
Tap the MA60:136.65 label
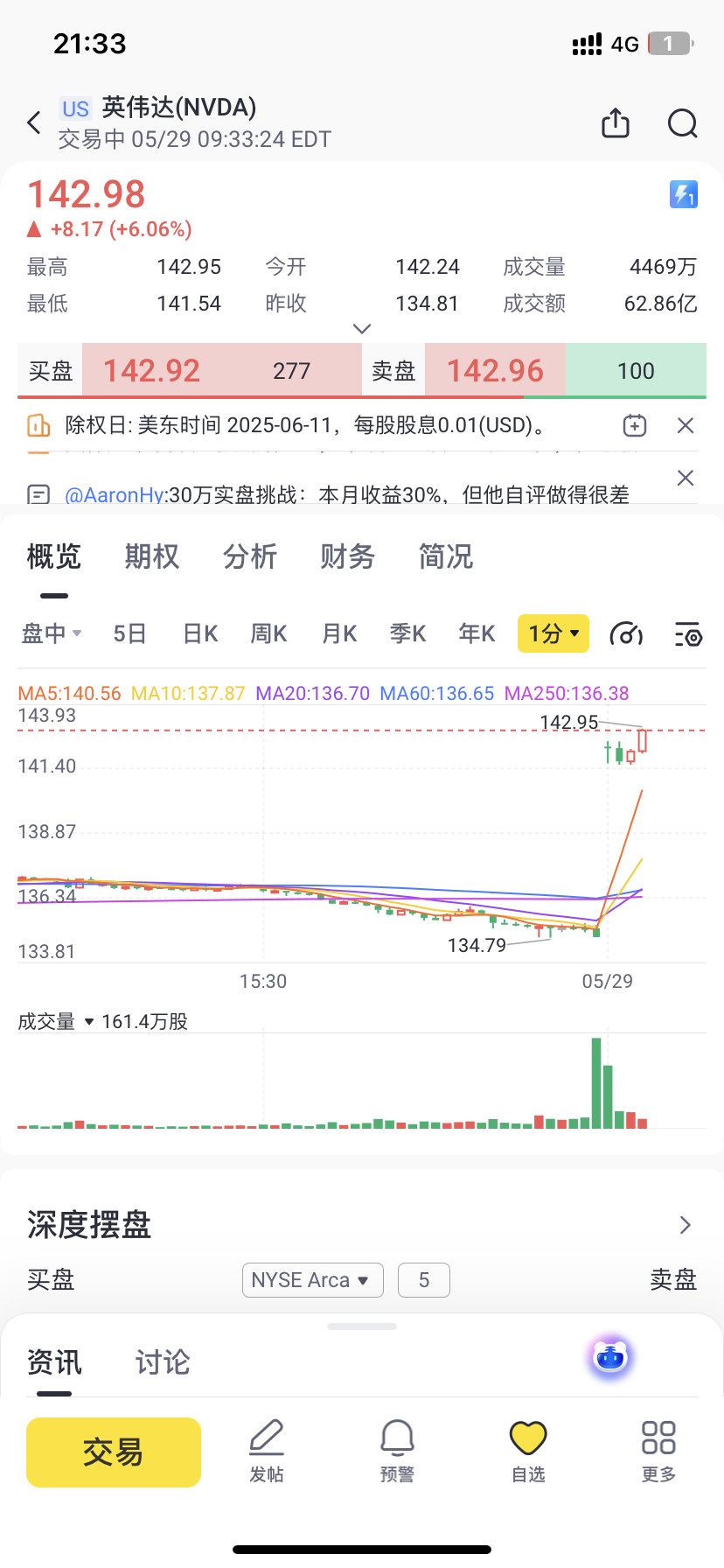(x=437, y=694)
